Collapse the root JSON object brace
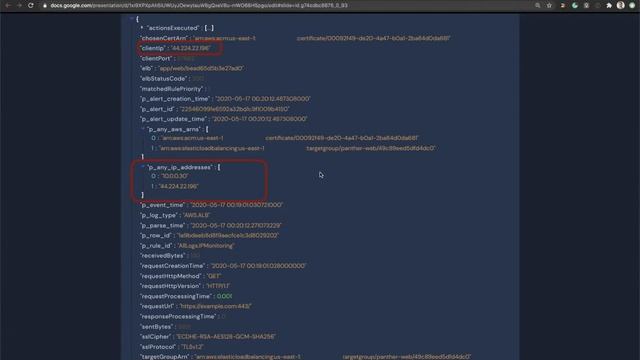The height and width of the screenshot is (360, 640). 131,18
